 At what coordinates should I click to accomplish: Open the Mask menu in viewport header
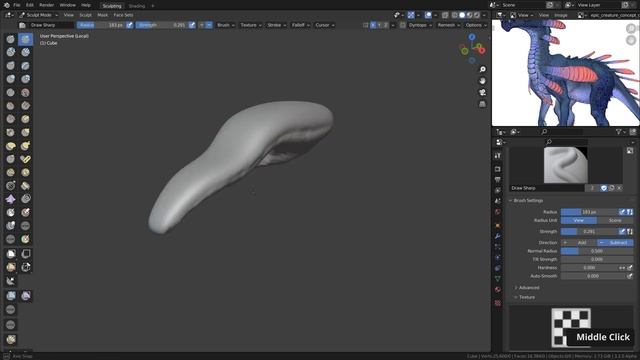point(102,15)
